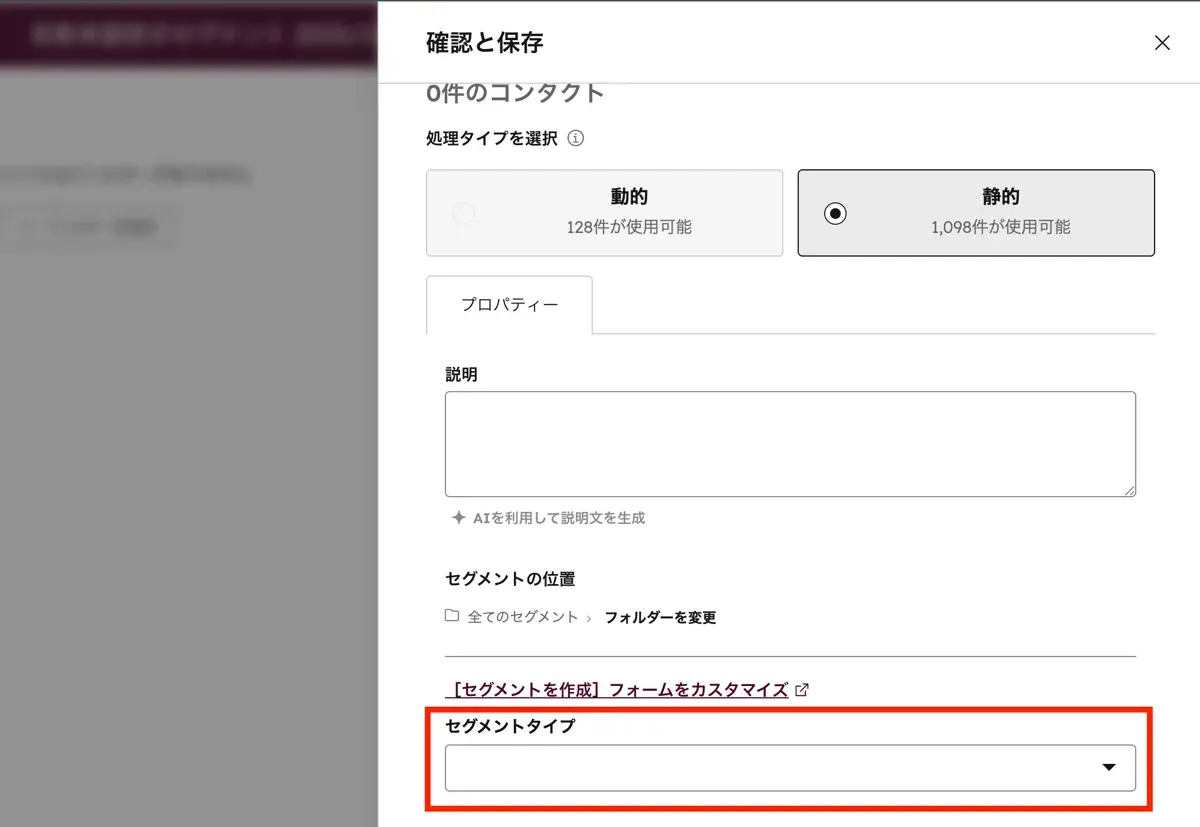Switch to the プロパティー tab
This screenshot has height=827, width=1200.
pyautogui.click(x=509, y=305)
